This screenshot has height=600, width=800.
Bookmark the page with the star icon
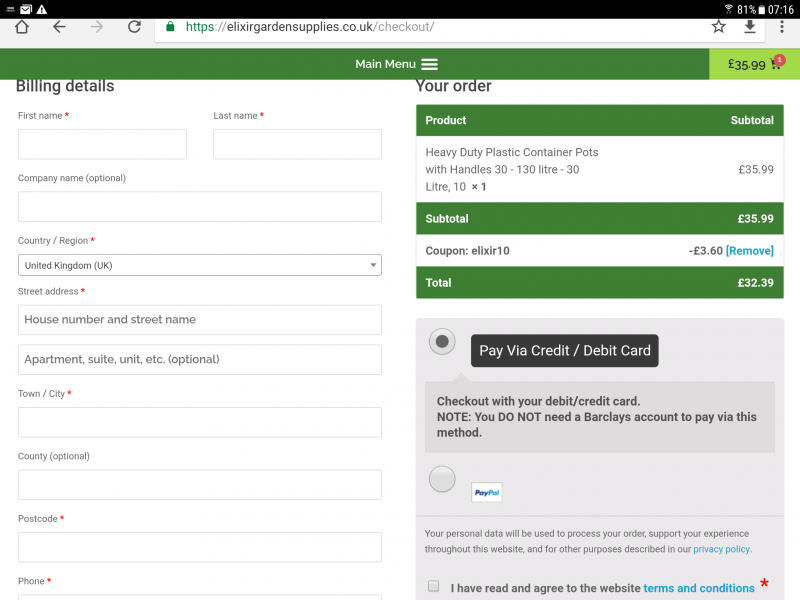[718, 27]
